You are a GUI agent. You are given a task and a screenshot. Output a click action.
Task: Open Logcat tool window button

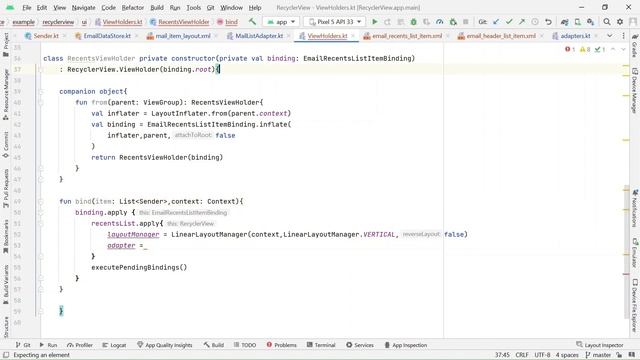(114, 345)
